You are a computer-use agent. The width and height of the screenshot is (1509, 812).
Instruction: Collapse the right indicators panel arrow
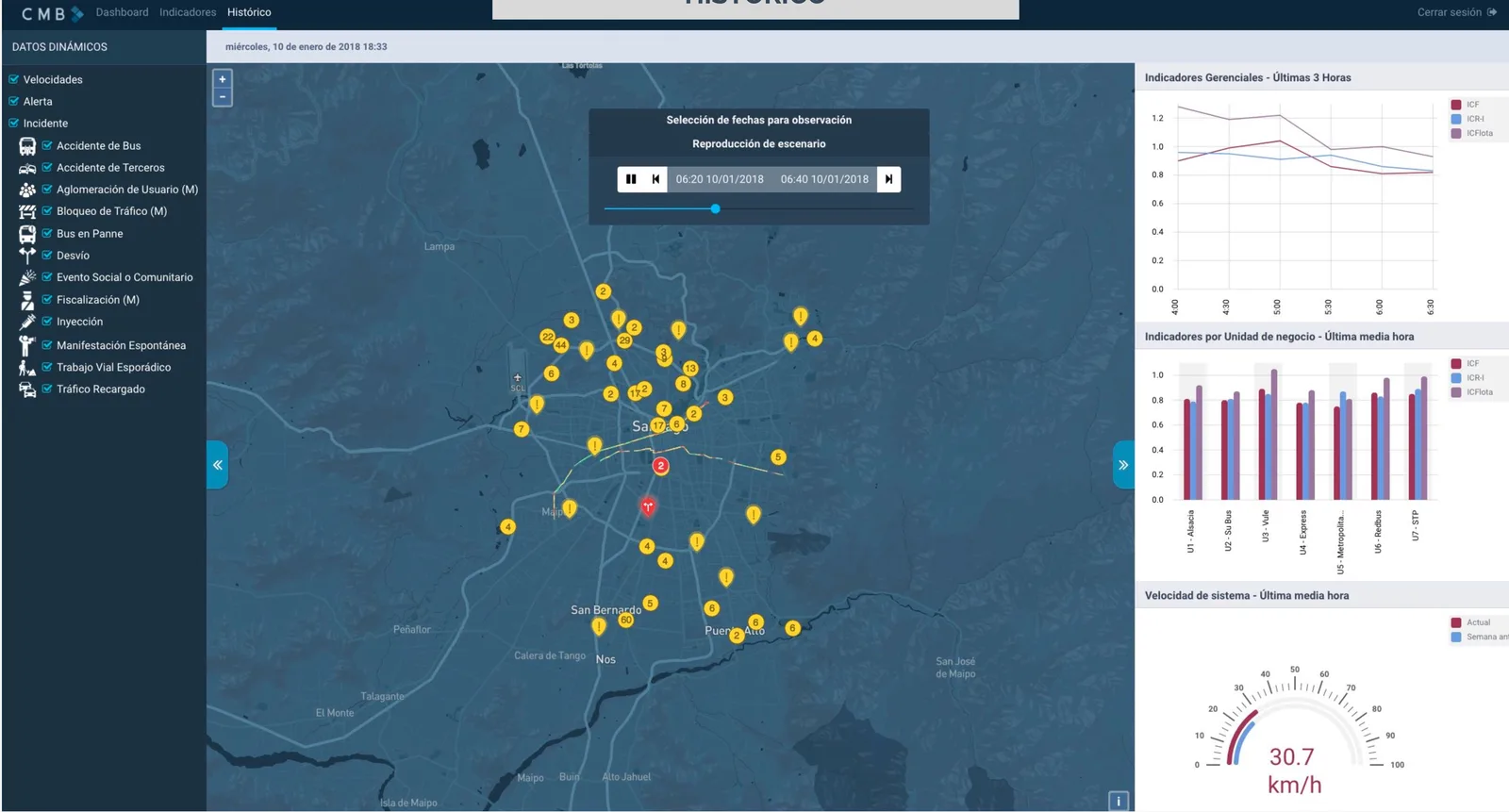(x=1123, y=465)
